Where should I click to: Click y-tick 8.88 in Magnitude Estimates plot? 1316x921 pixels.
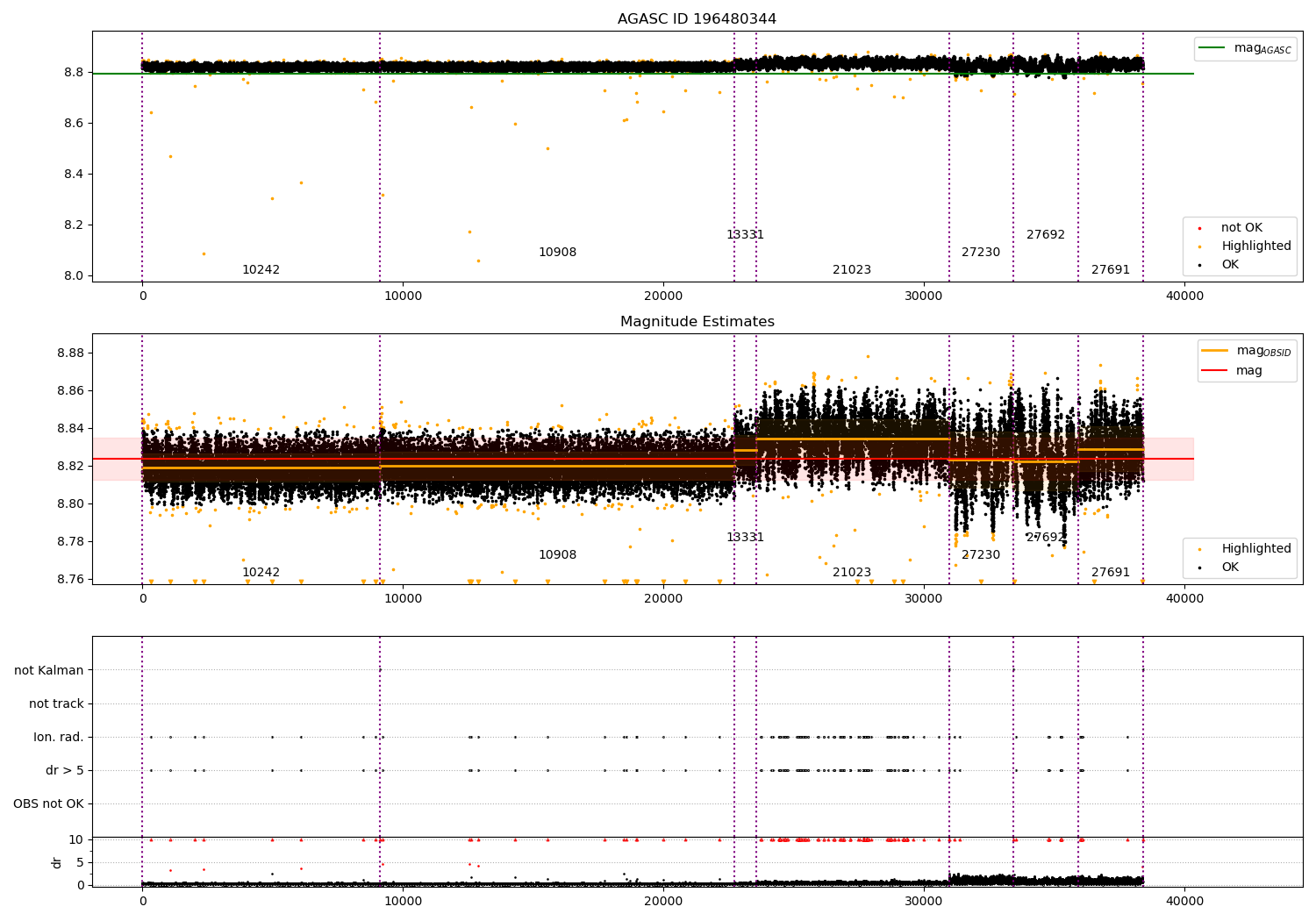pos(69,353)
